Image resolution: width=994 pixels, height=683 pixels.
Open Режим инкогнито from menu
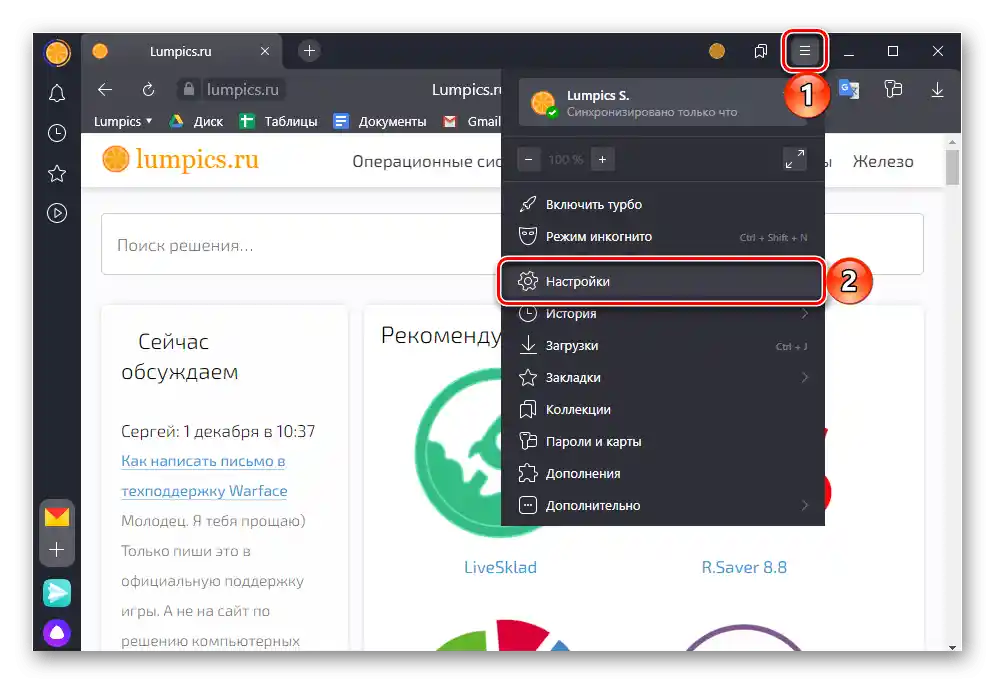click(x=662, y=237)
